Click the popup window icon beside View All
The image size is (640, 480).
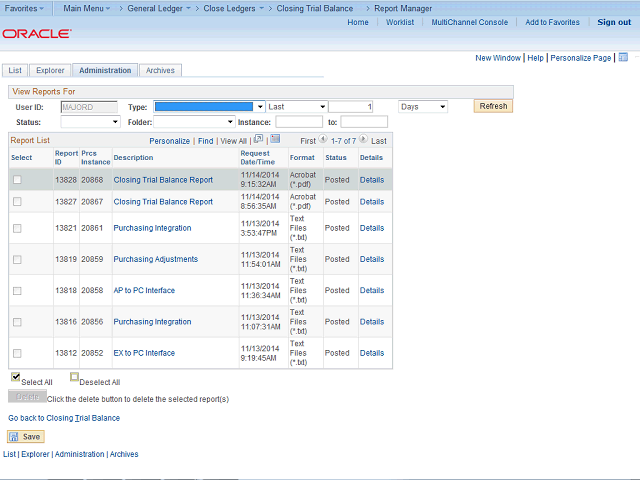click(x=258, y=140)
